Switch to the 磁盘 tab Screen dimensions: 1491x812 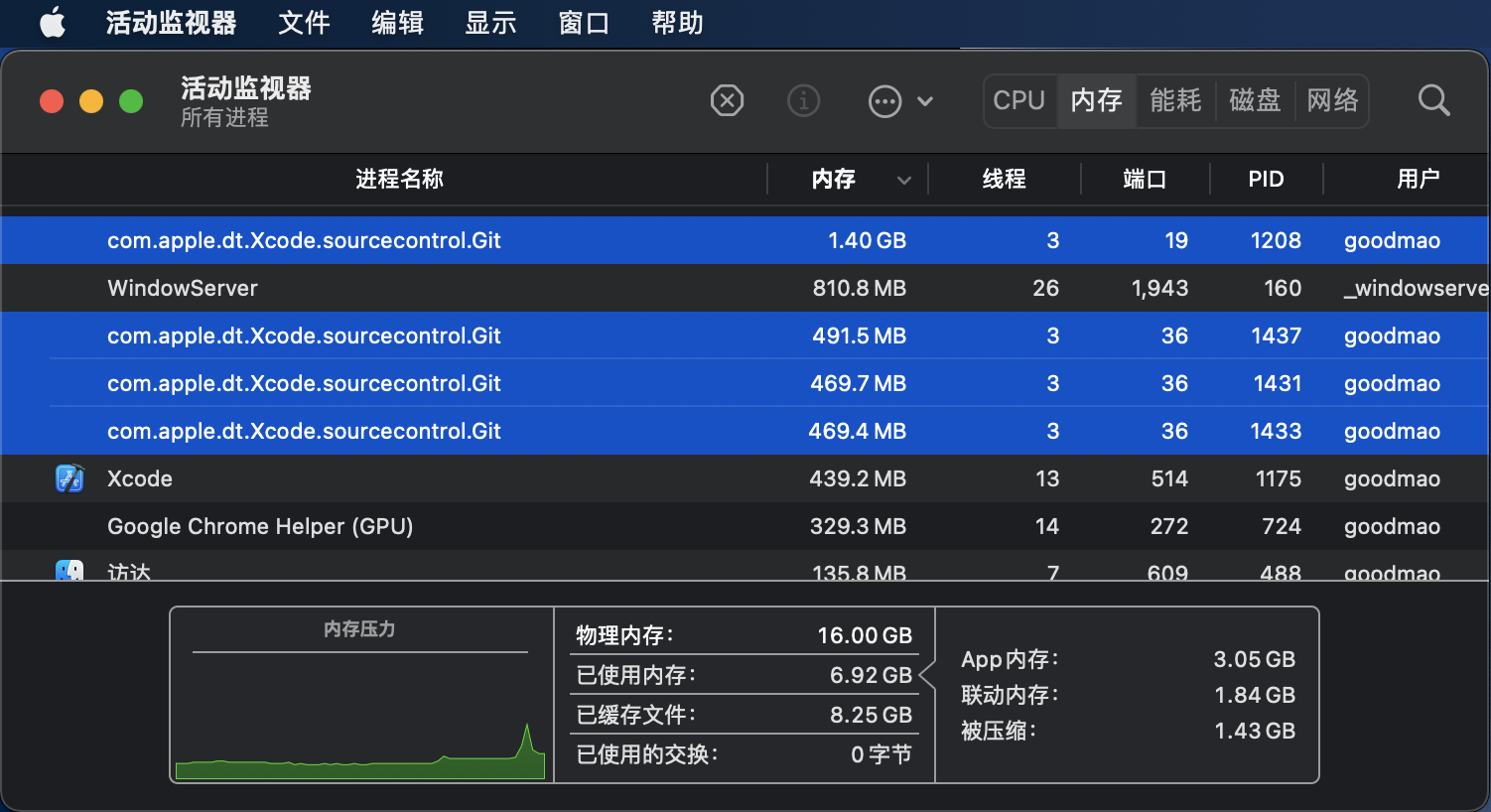[x=1255, y=100]
